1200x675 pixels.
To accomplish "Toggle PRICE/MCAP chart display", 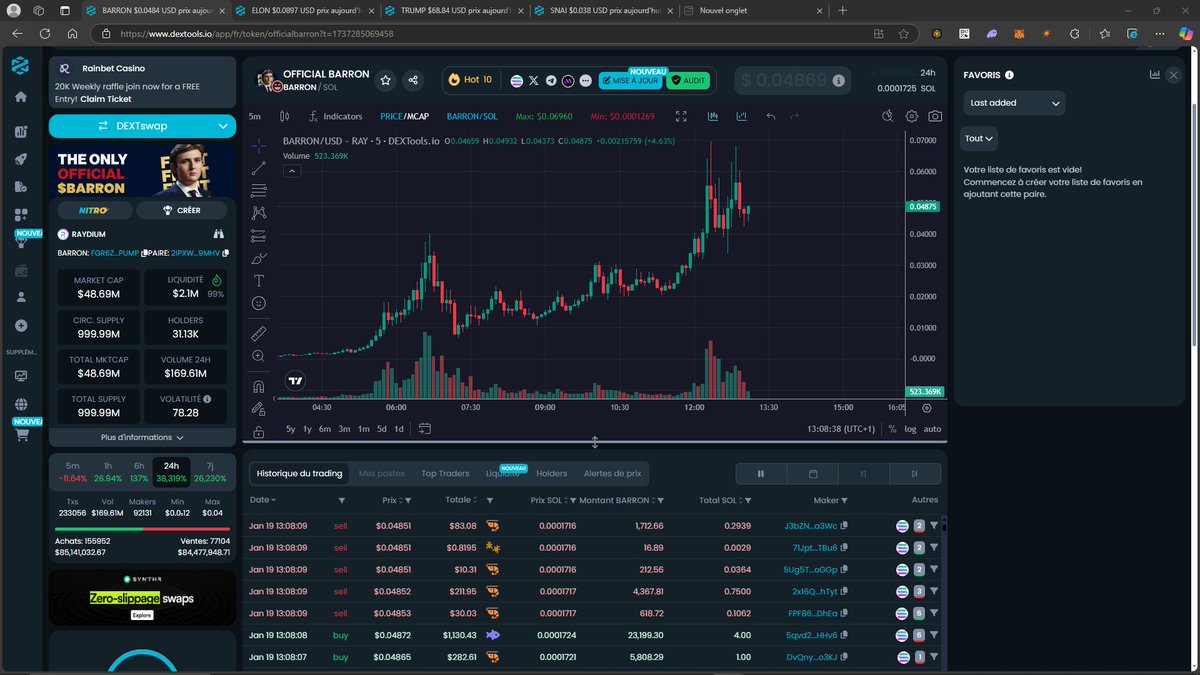I will 405,117.
